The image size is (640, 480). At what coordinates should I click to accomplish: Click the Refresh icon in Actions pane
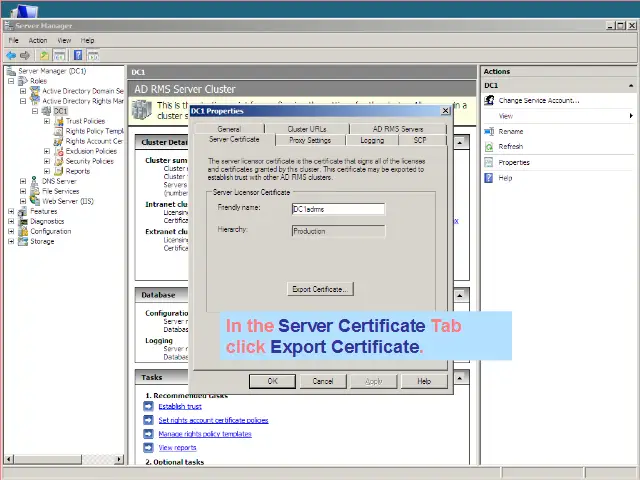[490, 147]
